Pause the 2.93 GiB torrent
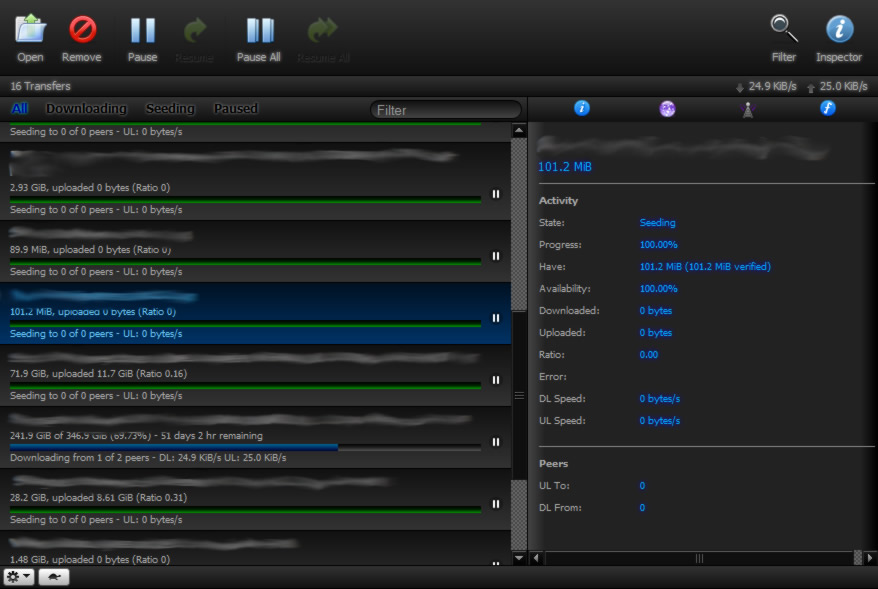878x589 pixels. coord(496,194)
